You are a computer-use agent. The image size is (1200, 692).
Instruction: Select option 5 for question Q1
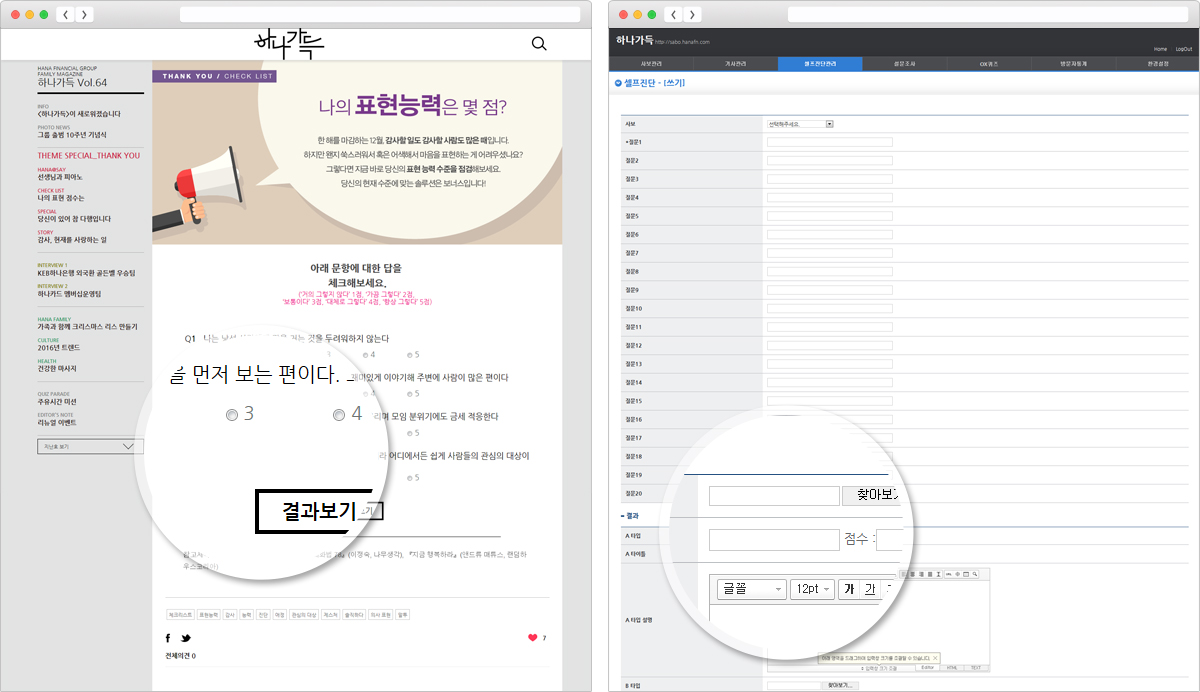tap(411, 354)
